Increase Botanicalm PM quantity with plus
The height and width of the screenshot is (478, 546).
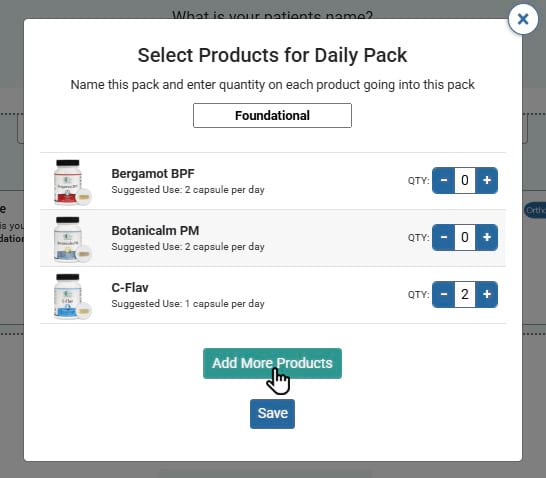click(x=487, y=237)
